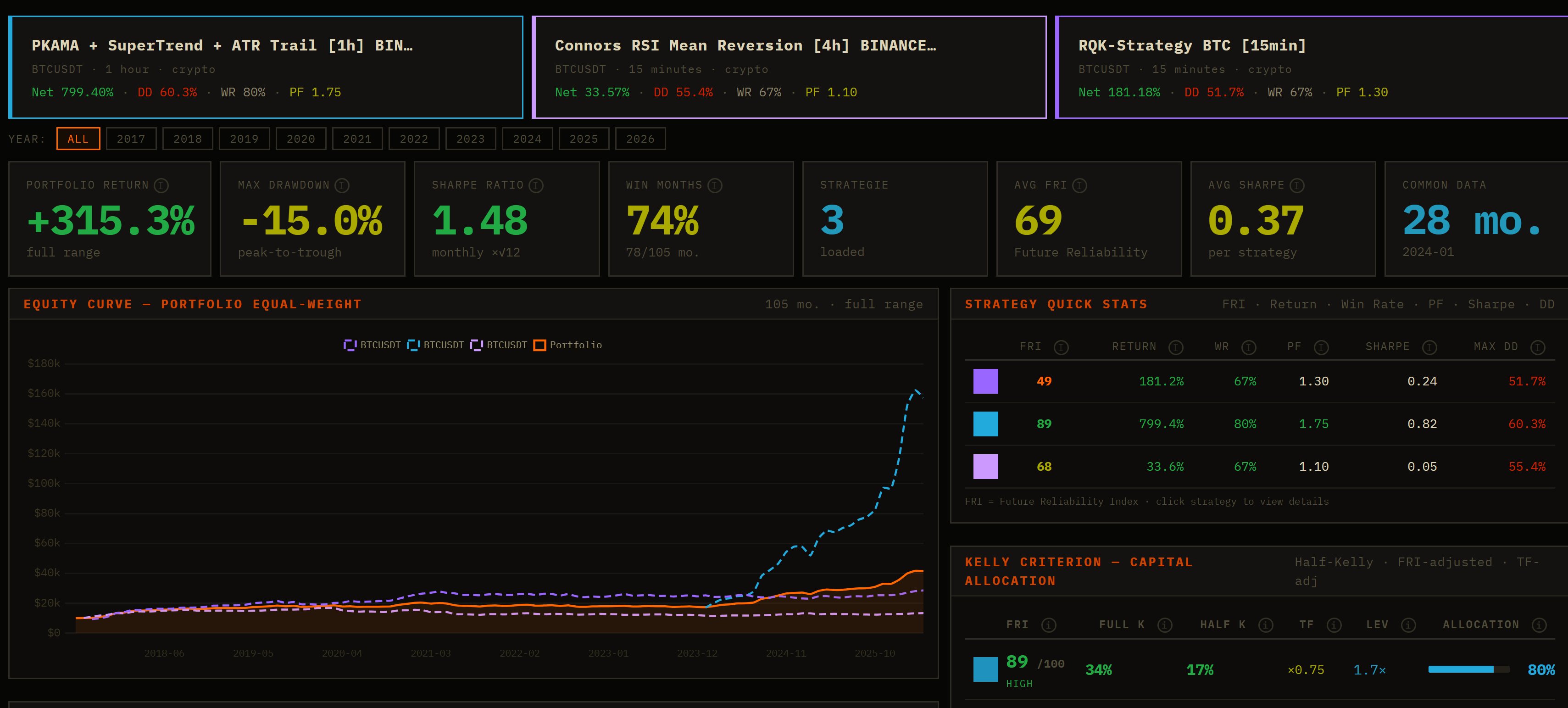
Task: Click the purple swatch in the FRI 49 row
Action: click(985, 382)
